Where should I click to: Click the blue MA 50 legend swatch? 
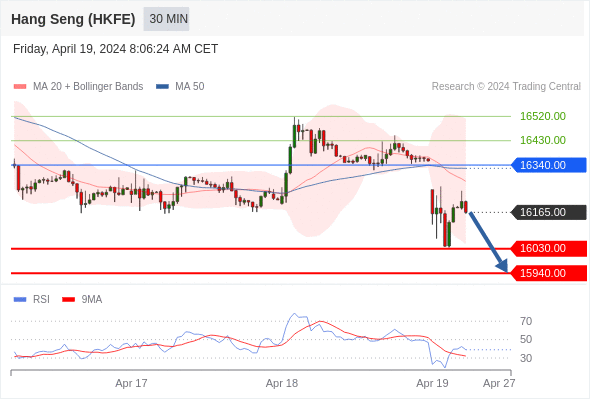pos(162,87)
